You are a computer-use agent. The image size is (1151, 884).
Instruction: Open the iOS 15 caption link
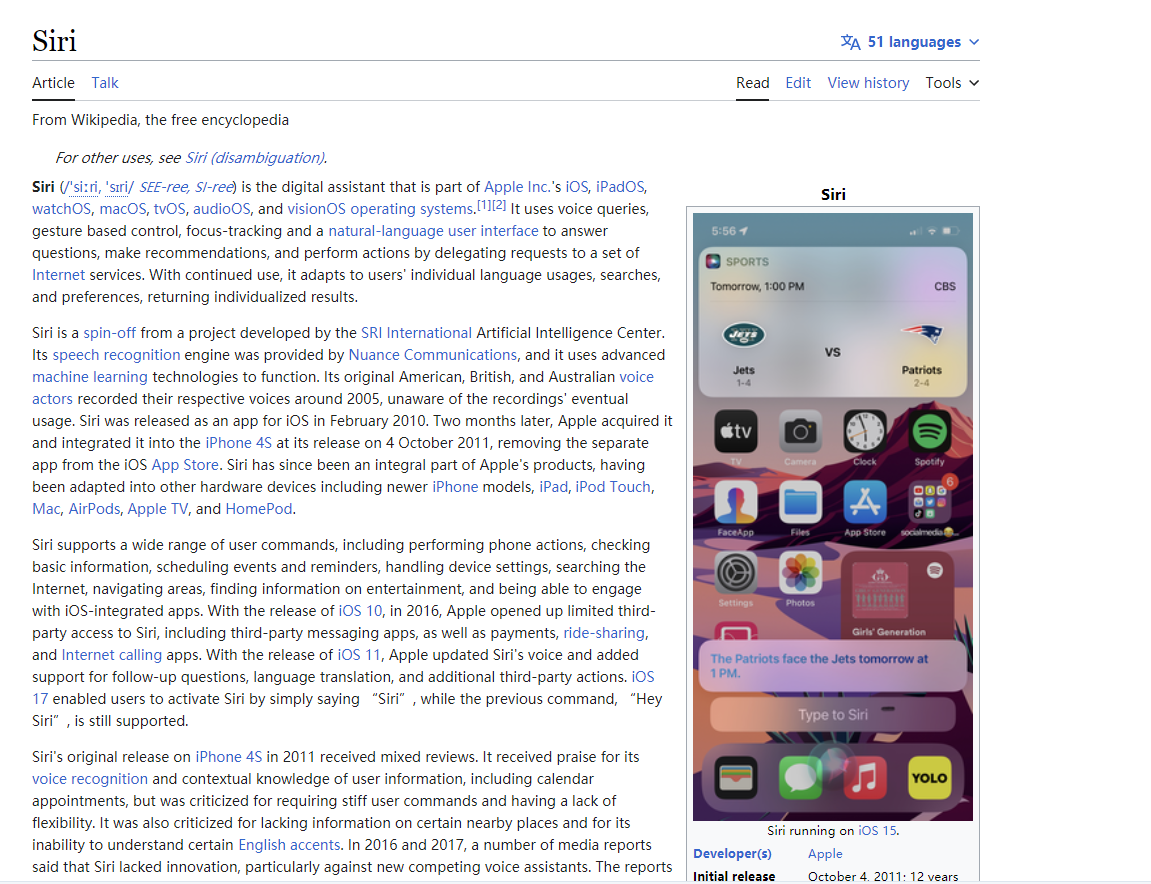pos(877,831)
